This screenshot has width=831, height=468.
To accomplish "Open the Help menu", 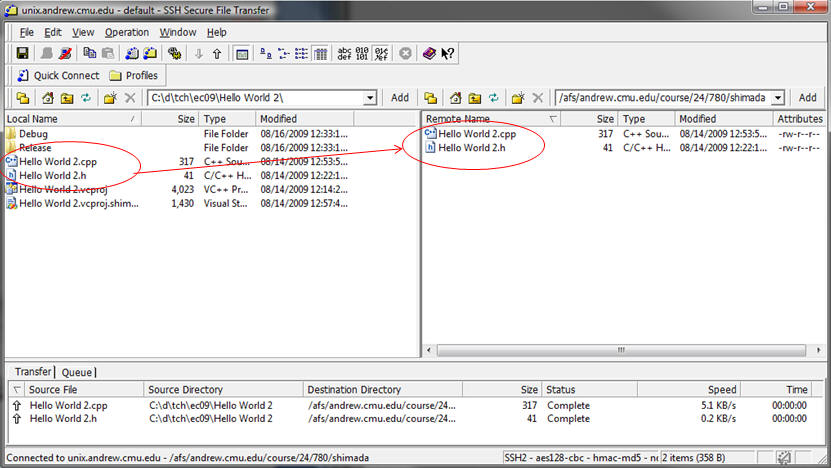I will coord(217,32).
